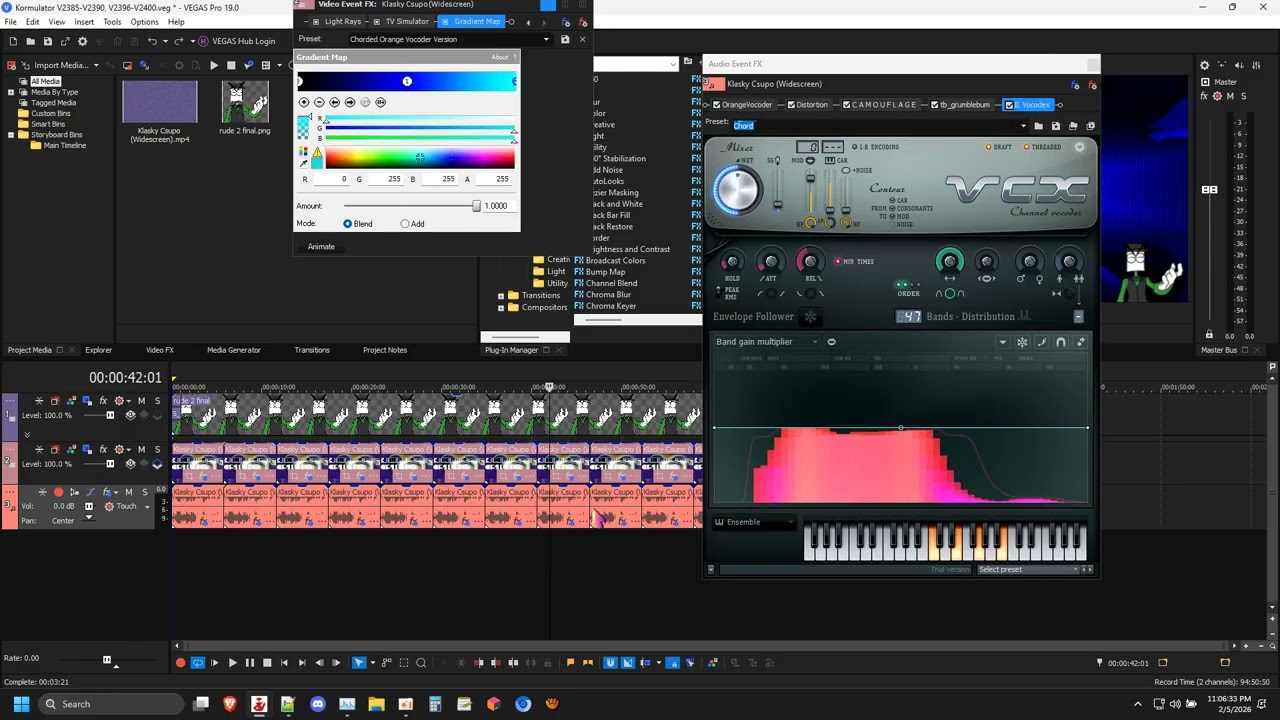Screen dimensions: 1280x720
Task: Click the Brave browser taskbar icon
Action: 230,704
